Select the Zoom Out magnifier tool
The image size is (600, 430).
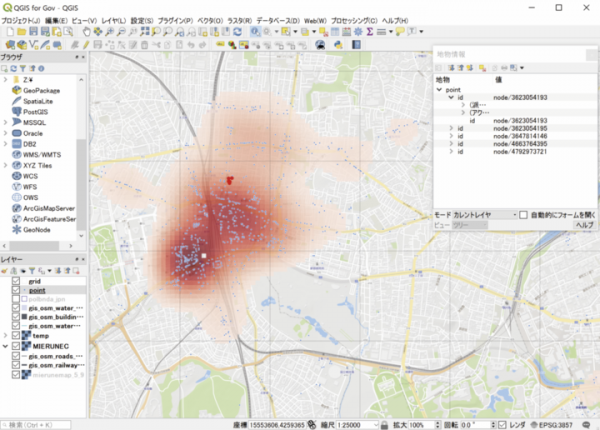coord(121,32)
